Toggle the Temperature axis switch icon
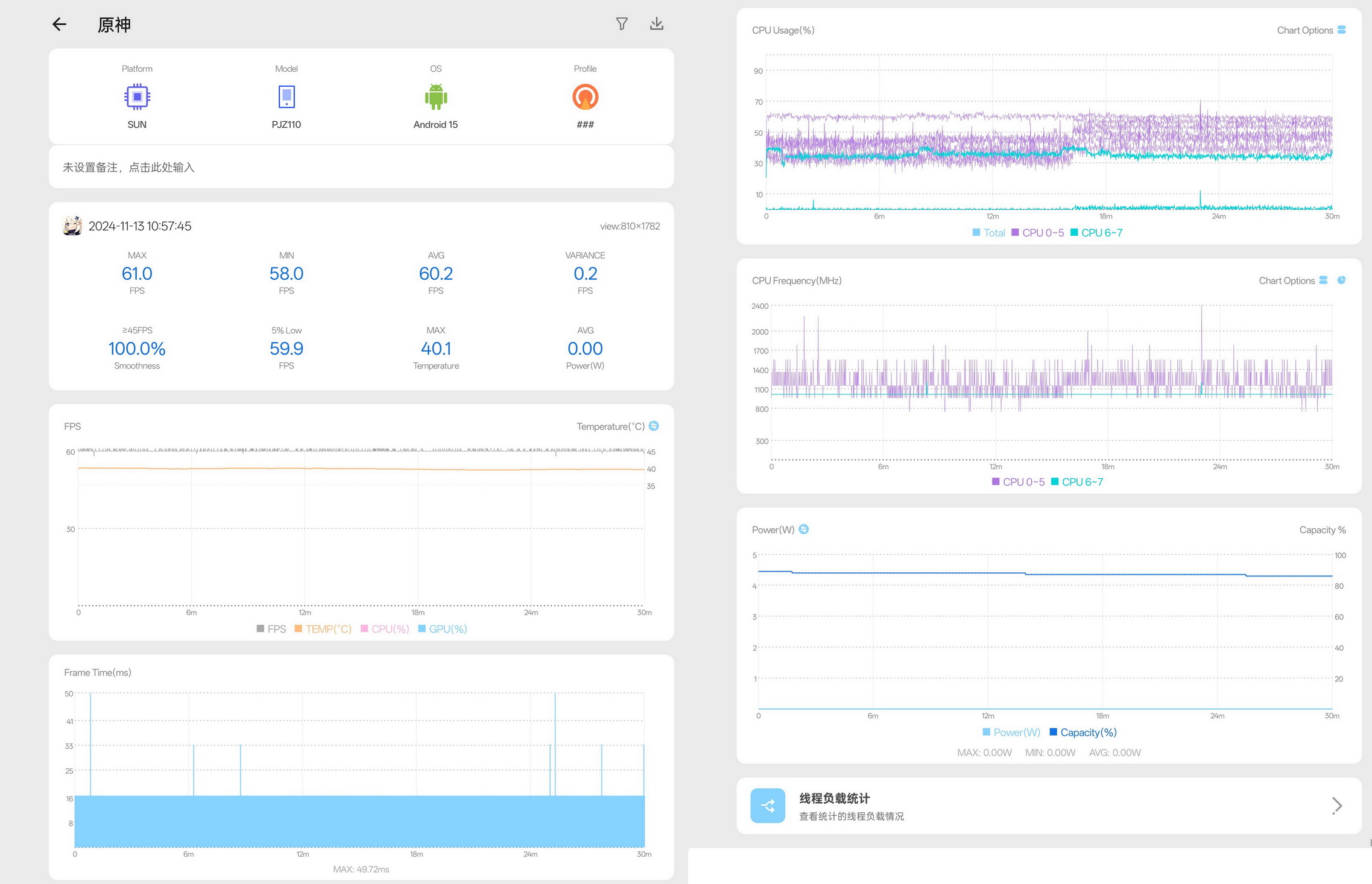 pyautogui.click(x=654, y=426)
